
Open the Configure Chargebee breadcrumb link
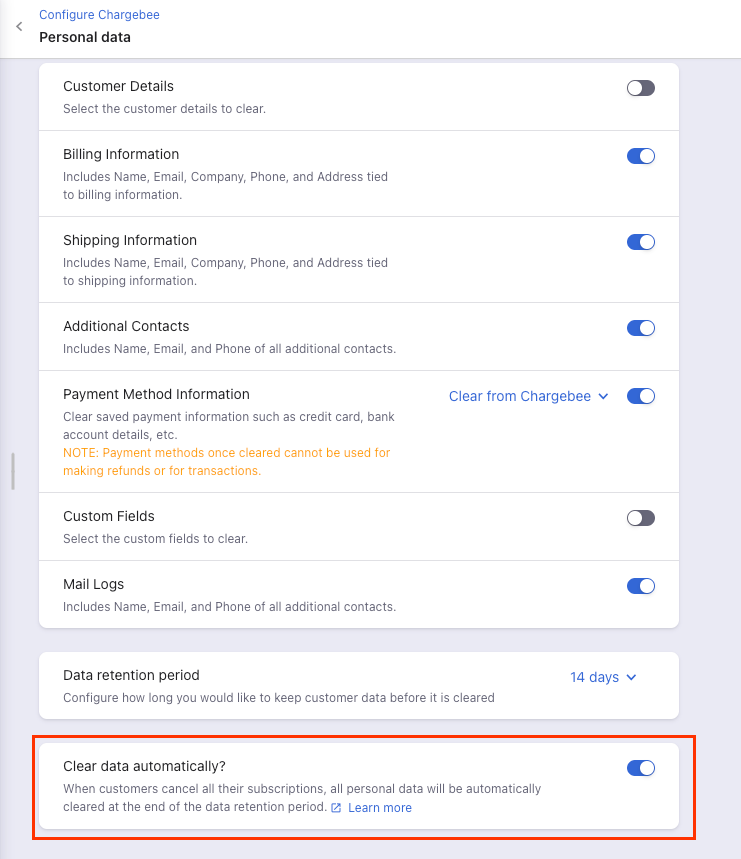point(99,15)
